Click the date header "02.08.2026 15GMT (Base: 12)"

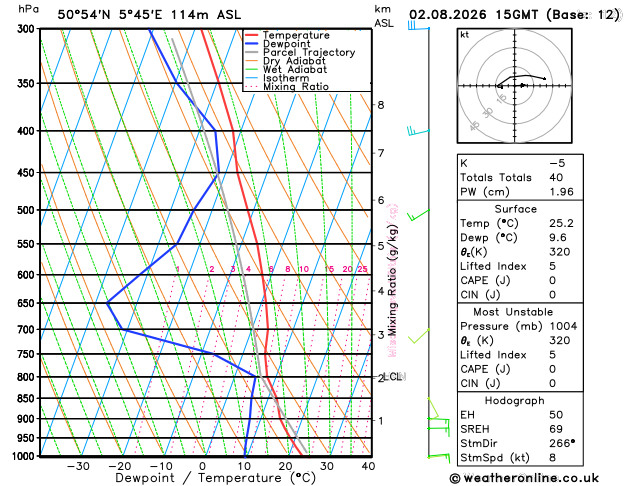tap(514, 15)
